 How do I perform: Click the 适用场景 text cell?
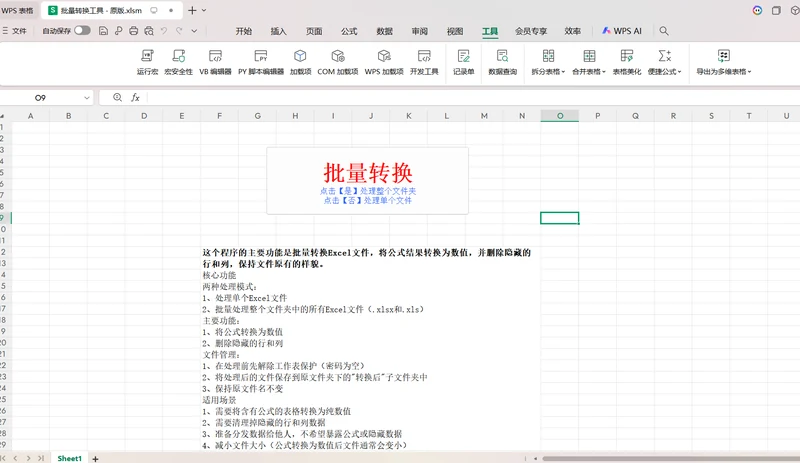point(219,400)
